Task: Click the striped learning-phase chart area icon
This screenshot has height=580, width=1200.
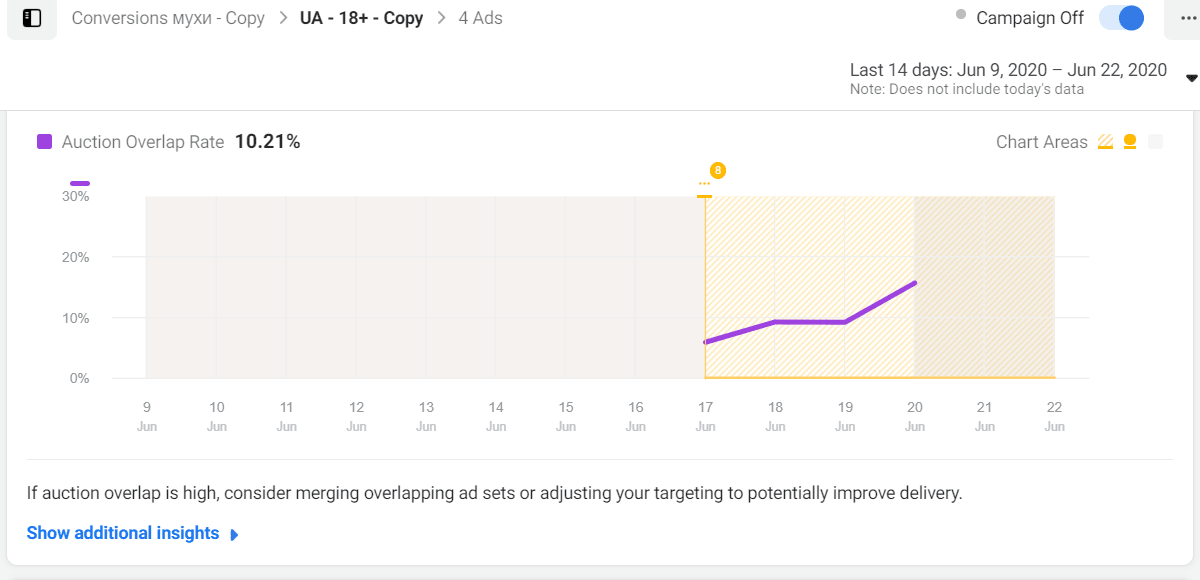Action: (x=1106, y=142)
